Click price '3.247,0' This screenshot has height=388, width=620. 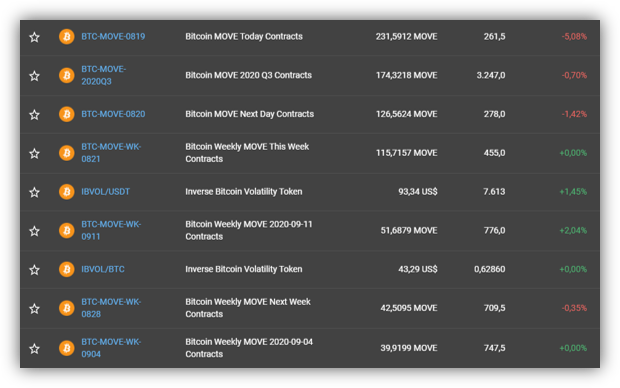click(491, 75)
